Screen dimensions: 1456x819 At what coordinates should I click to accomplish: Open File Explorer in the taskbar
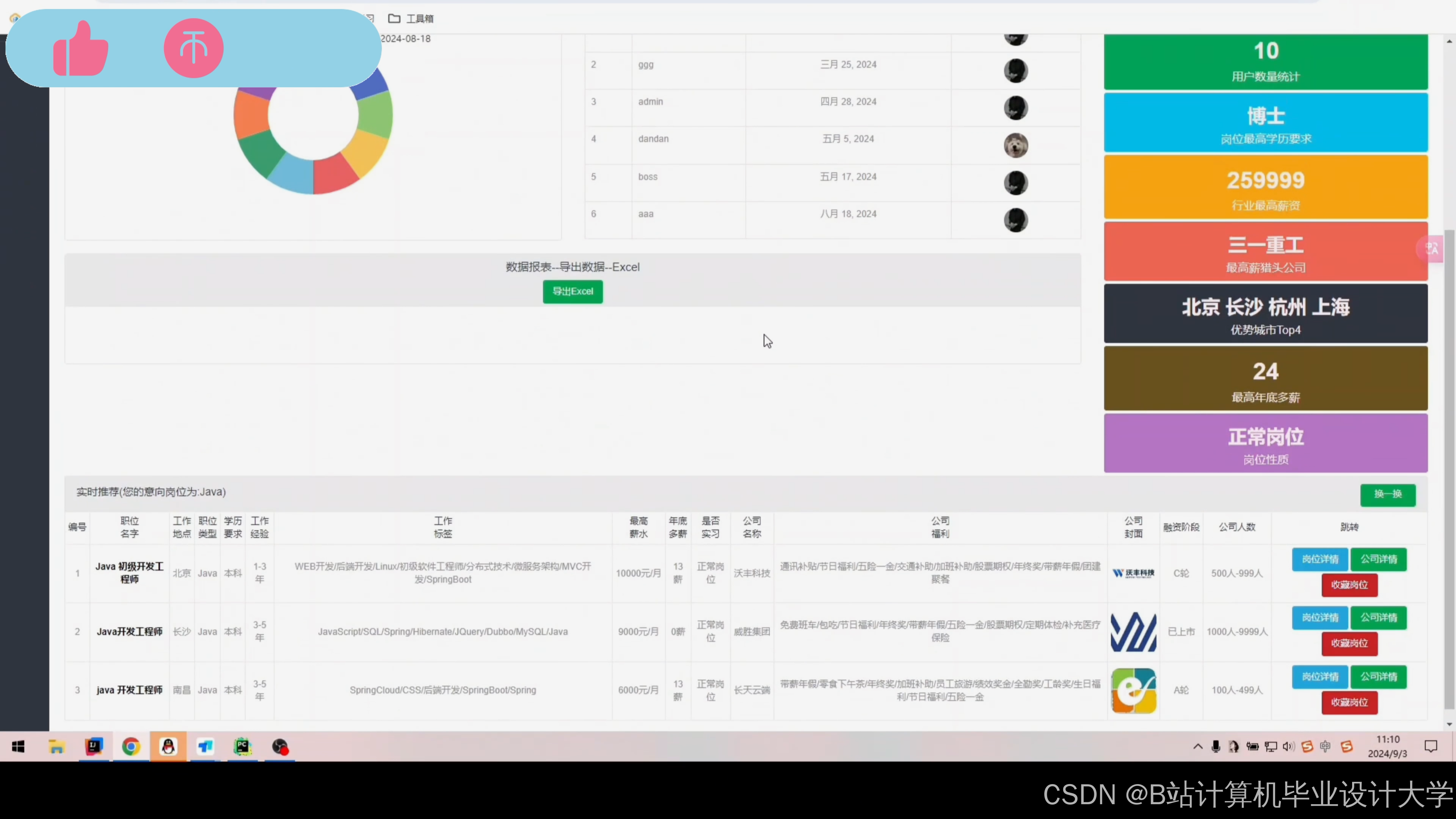tap(56, 747)
